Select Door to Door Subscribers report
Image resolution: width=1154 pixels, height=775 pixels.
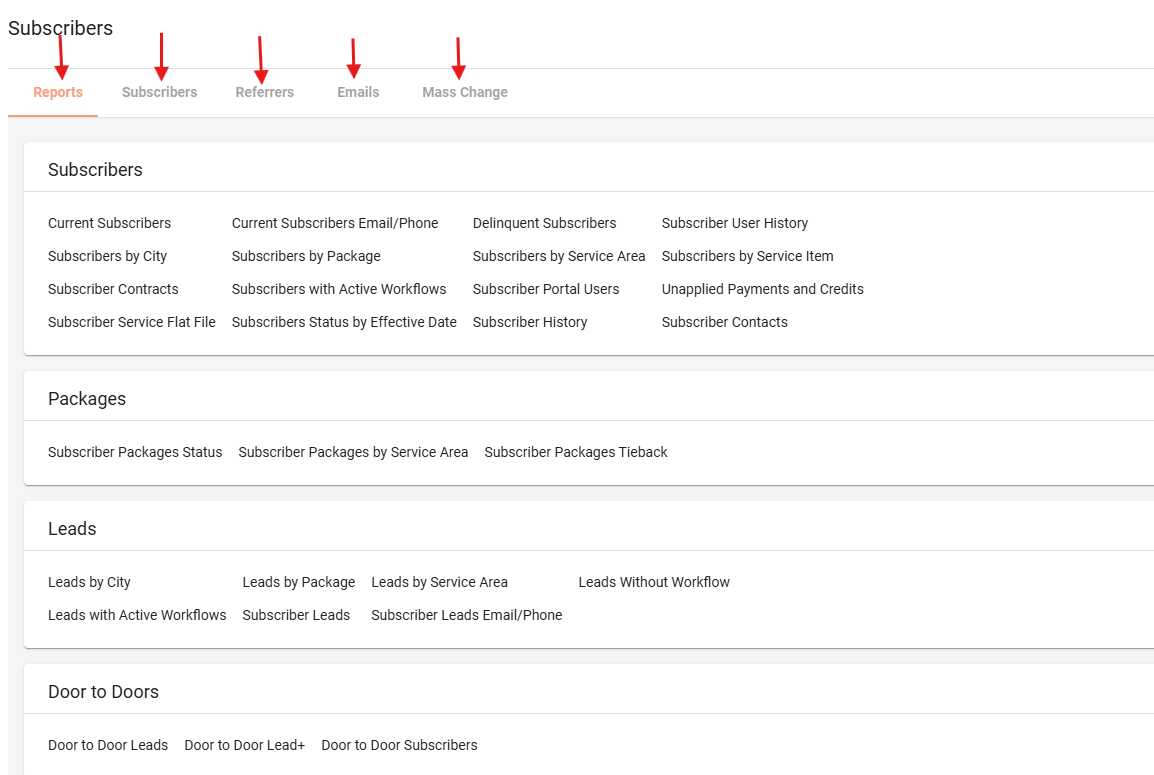[399, 745]
